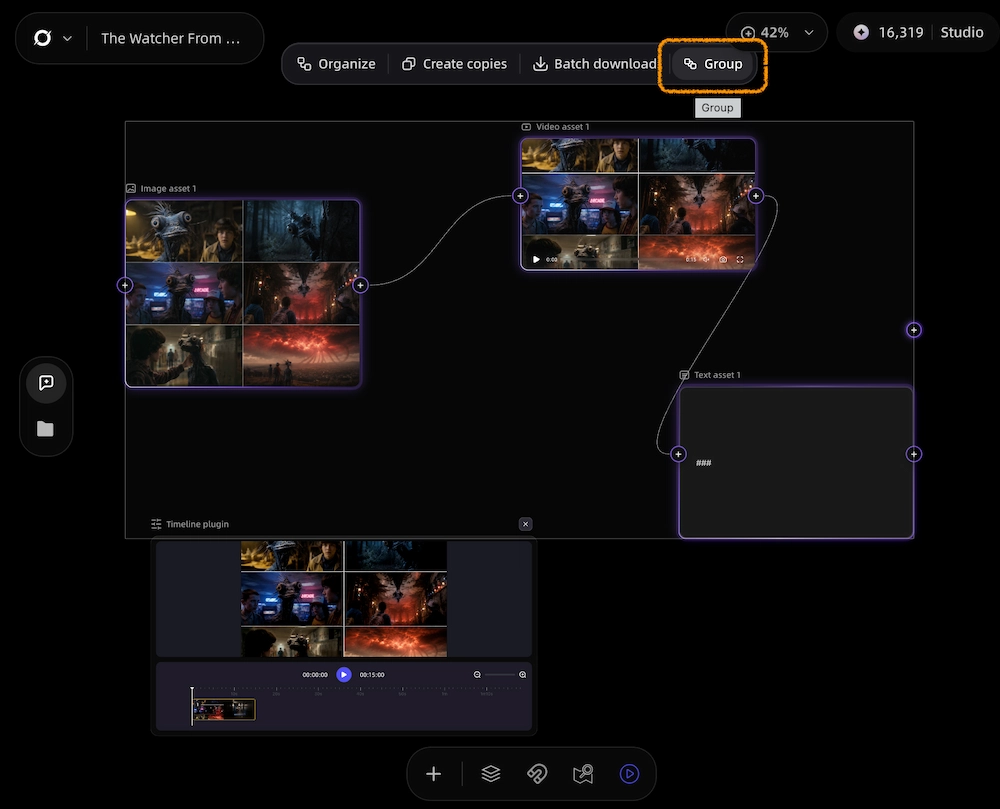Image resolution: width=1000 pixels, height=809 pixels.
Task: Zoom out the timeline with minus magnifier
Action: click(477, 674)
